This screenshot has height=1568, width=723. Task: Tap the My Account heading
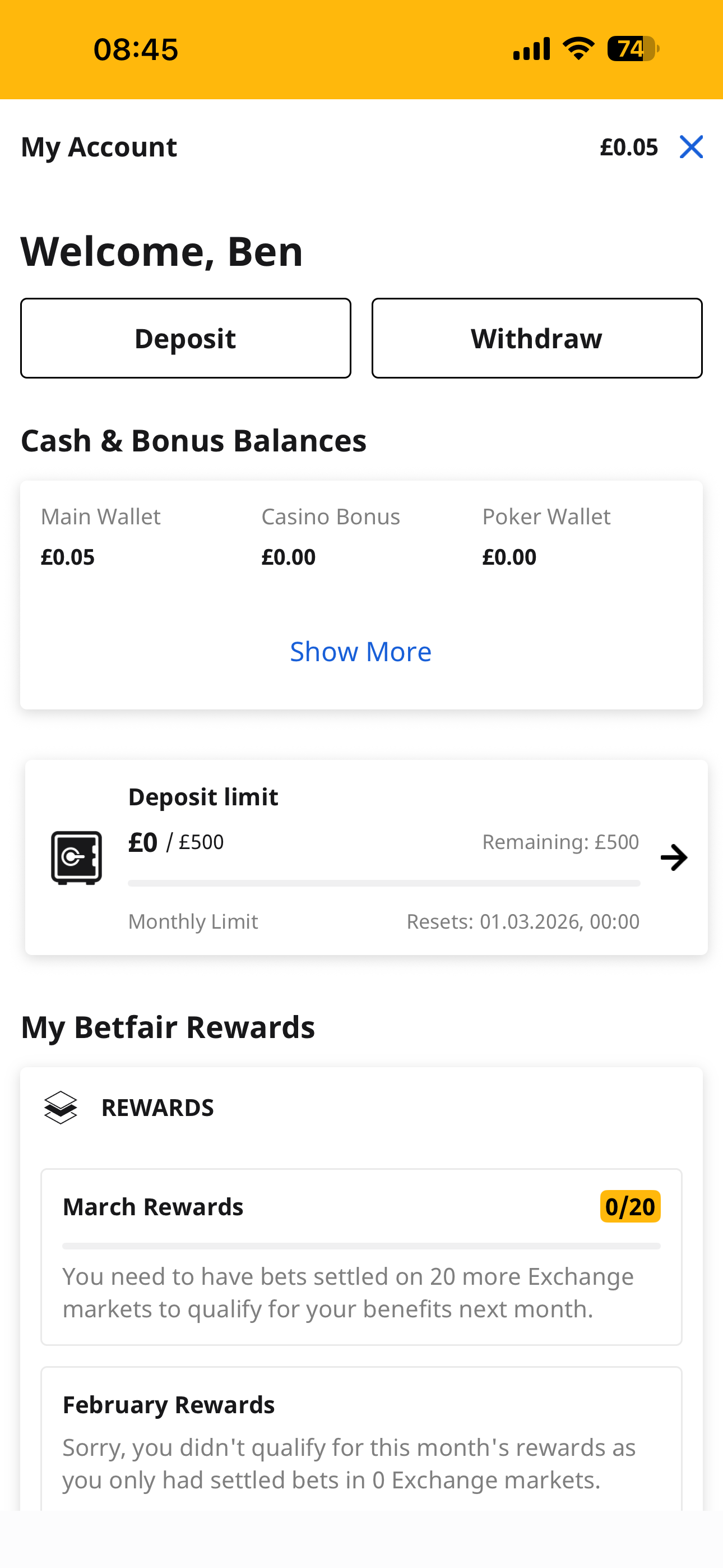point(99,147)
